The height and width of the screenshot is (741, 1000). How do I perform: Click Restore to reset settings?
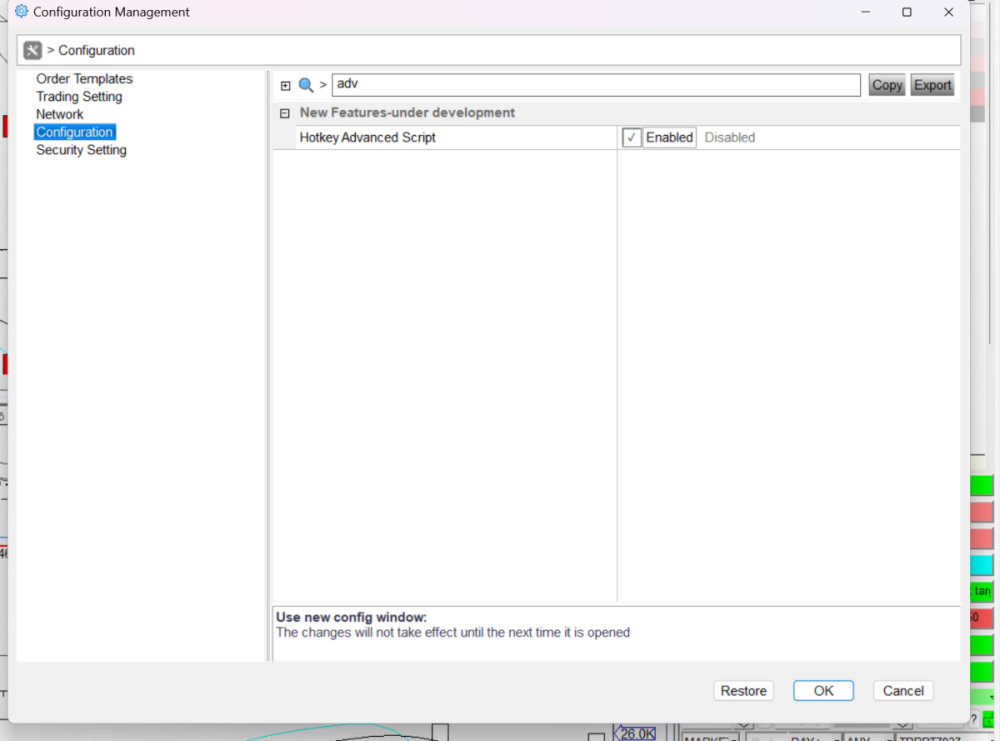pos(743,691)
